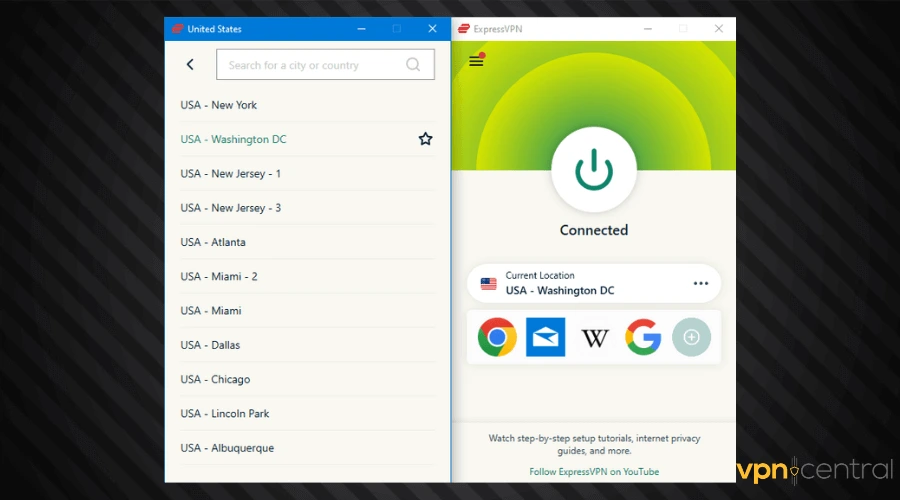Open the Google shortcut

coord(643,337)
